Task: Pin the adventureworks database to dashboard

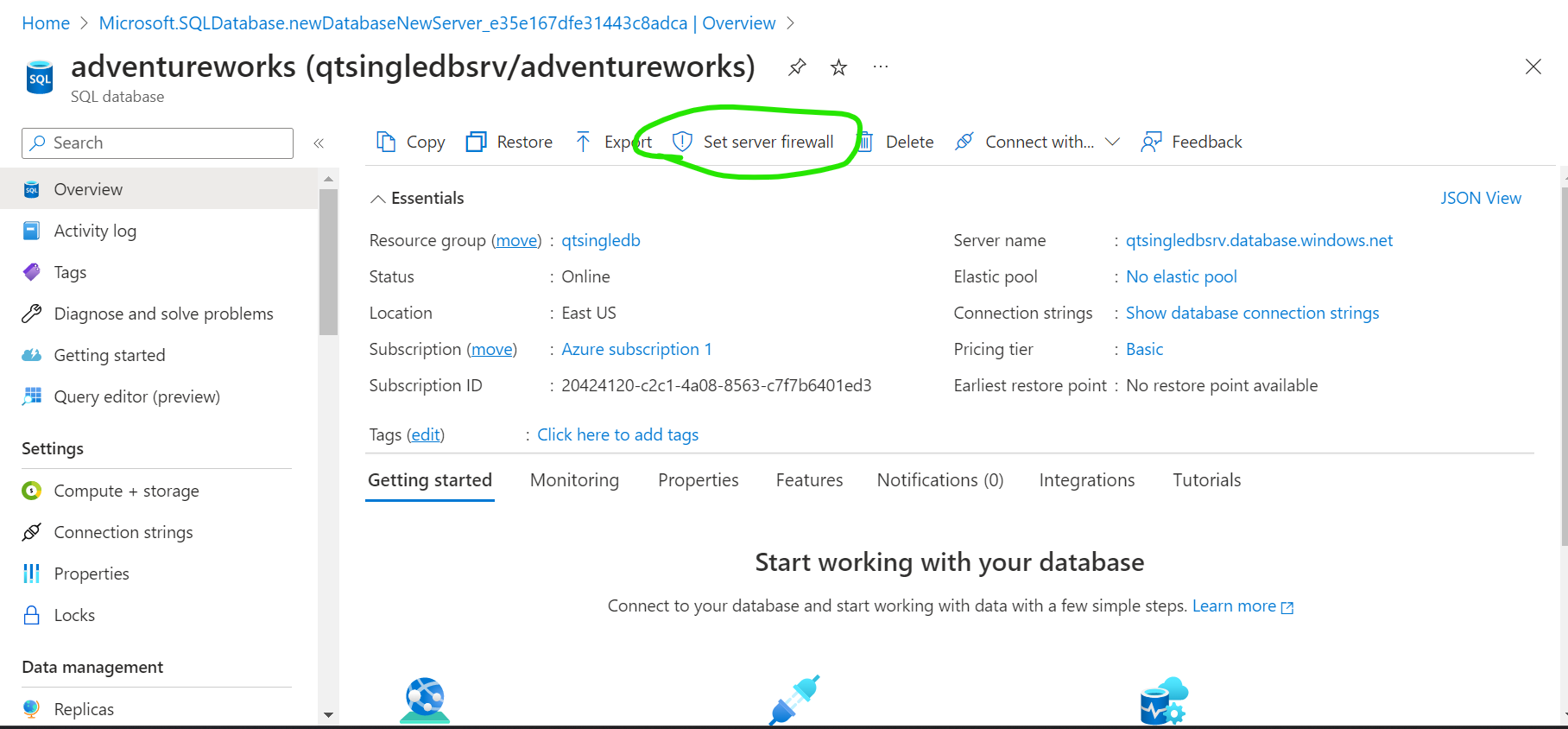Action: point(797,67)
